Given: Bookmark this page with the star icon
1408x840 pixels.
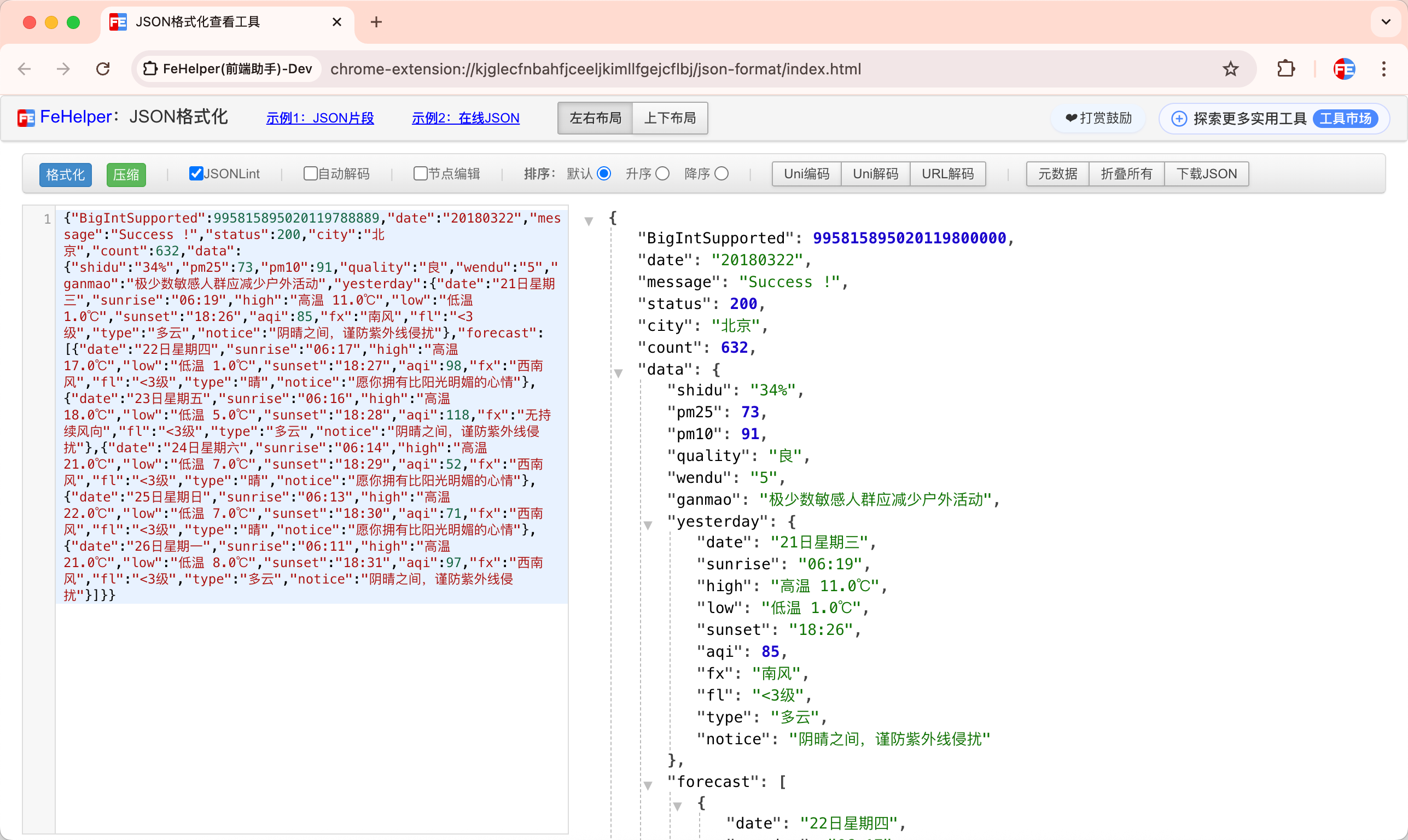Looking at the screenshot, I should click(x=1230, y=69).
